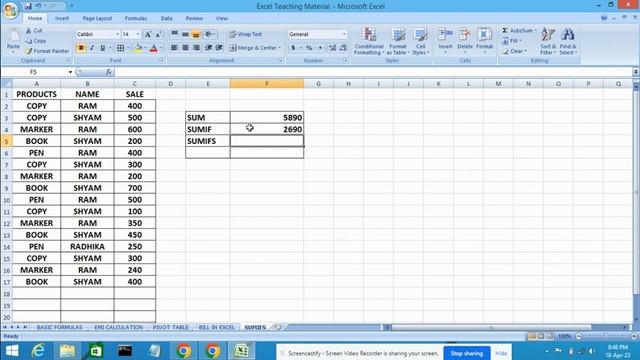Click Increase Decimal icon

(x=332, y=48)
